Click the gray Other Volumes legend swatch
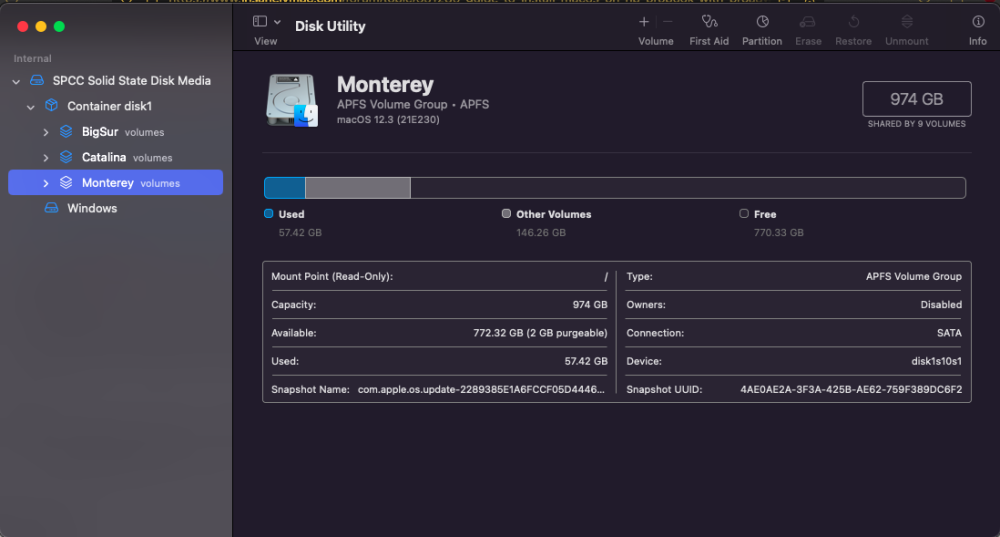This screenshot has width=1000, height=537. (506, 214)
